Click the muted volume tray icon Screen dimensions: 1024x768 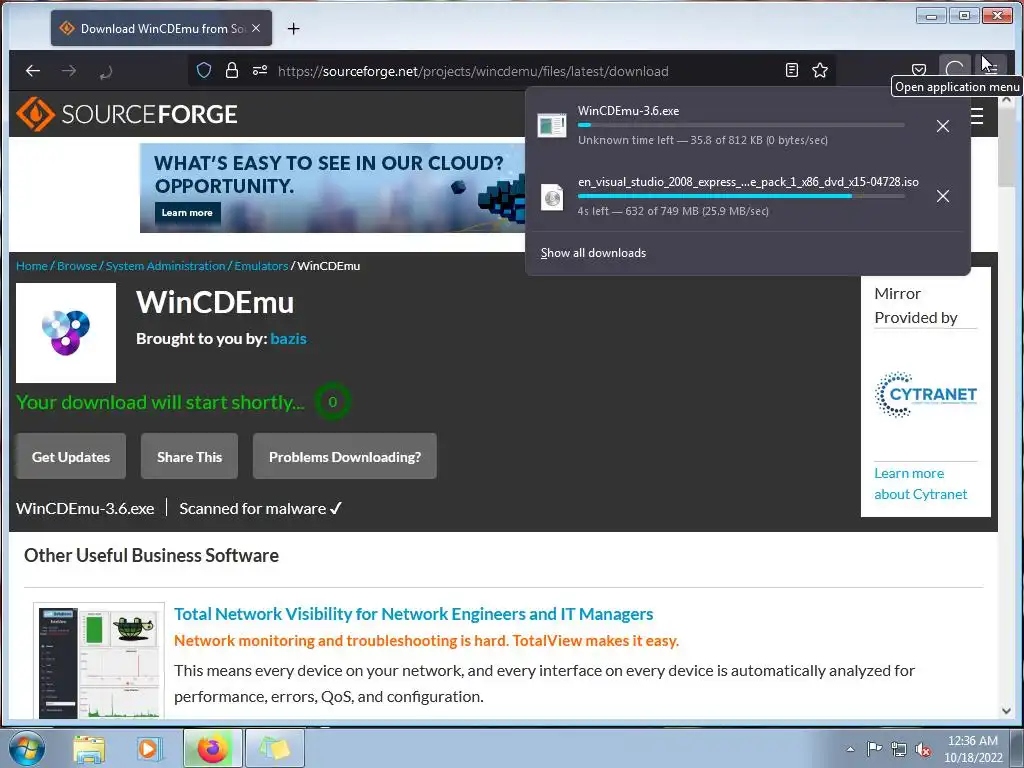click(x=923, y=749)
